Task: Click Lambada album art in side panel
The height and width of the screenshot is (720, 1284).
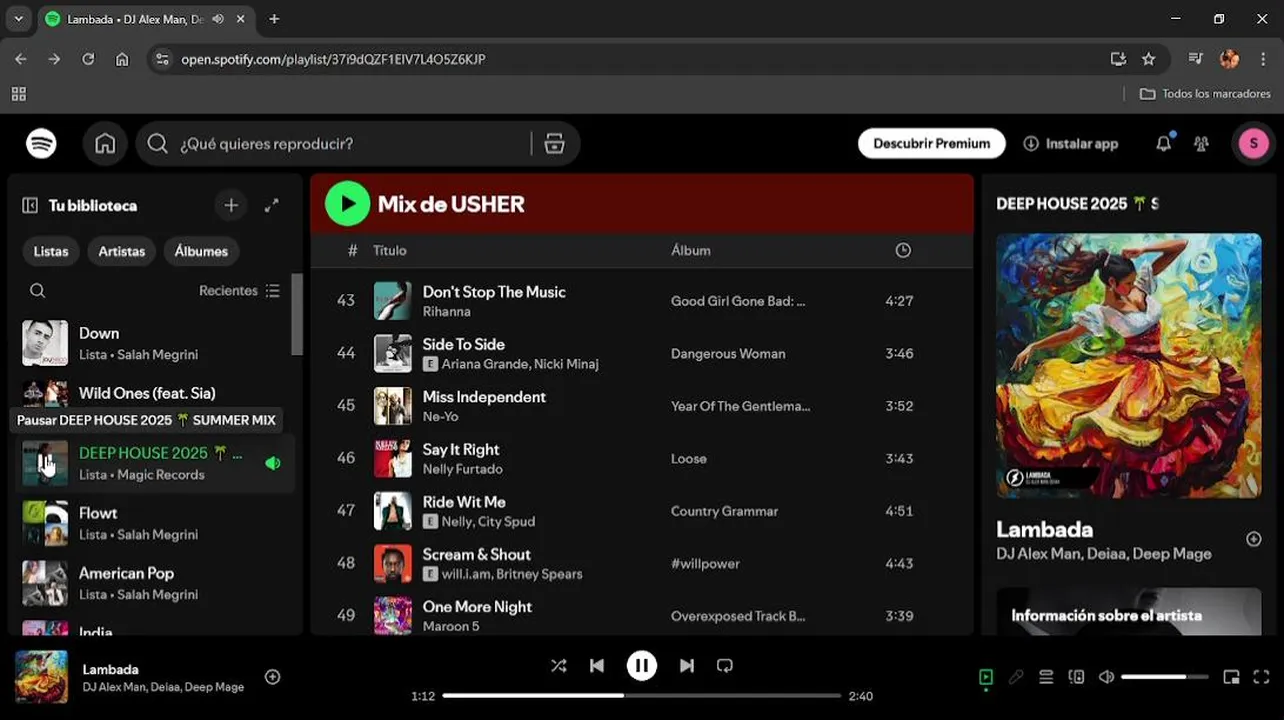Action: tap(1128, 365)
